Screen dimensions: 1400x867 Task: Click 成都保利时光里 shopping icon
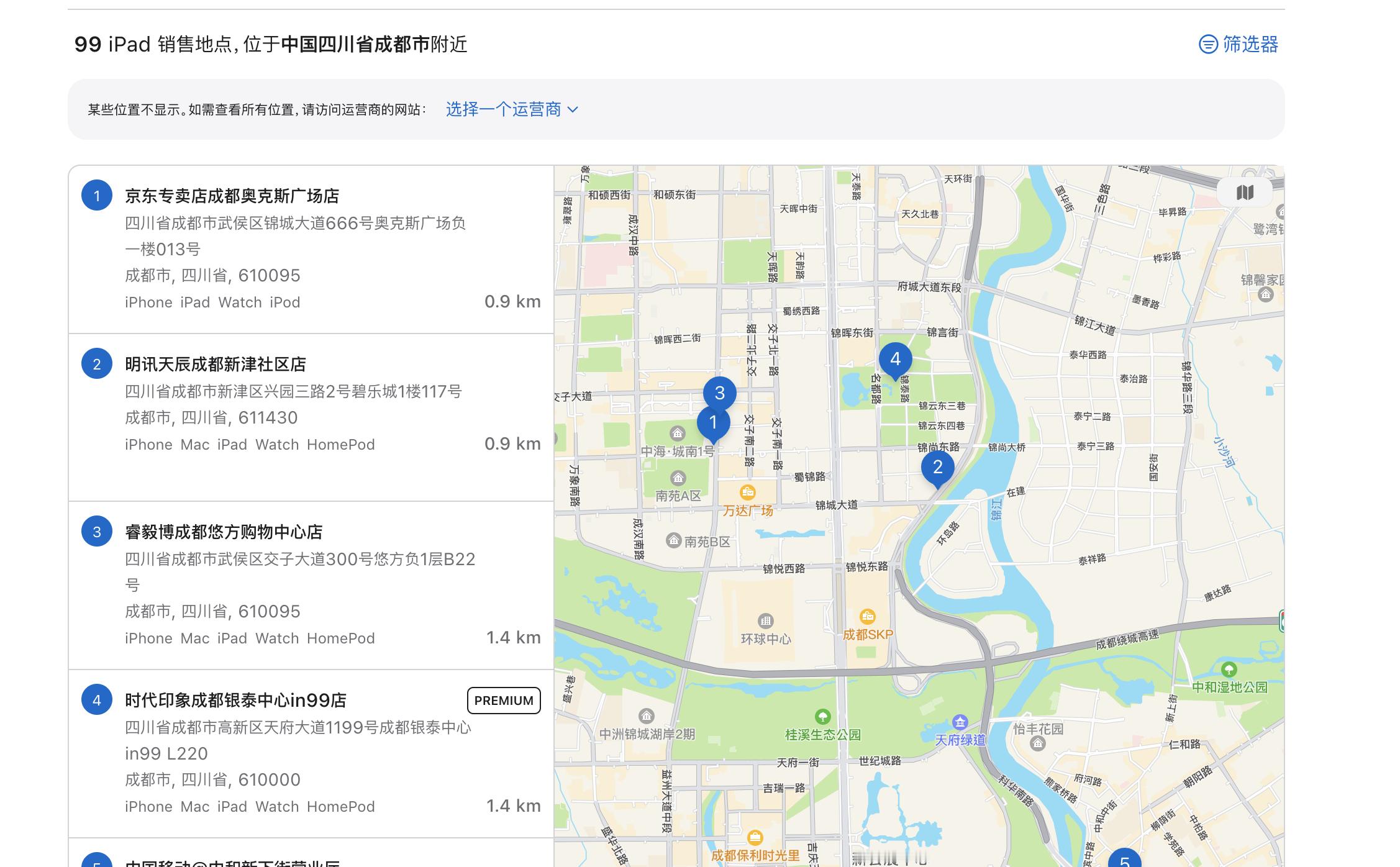tap(755, 837)
